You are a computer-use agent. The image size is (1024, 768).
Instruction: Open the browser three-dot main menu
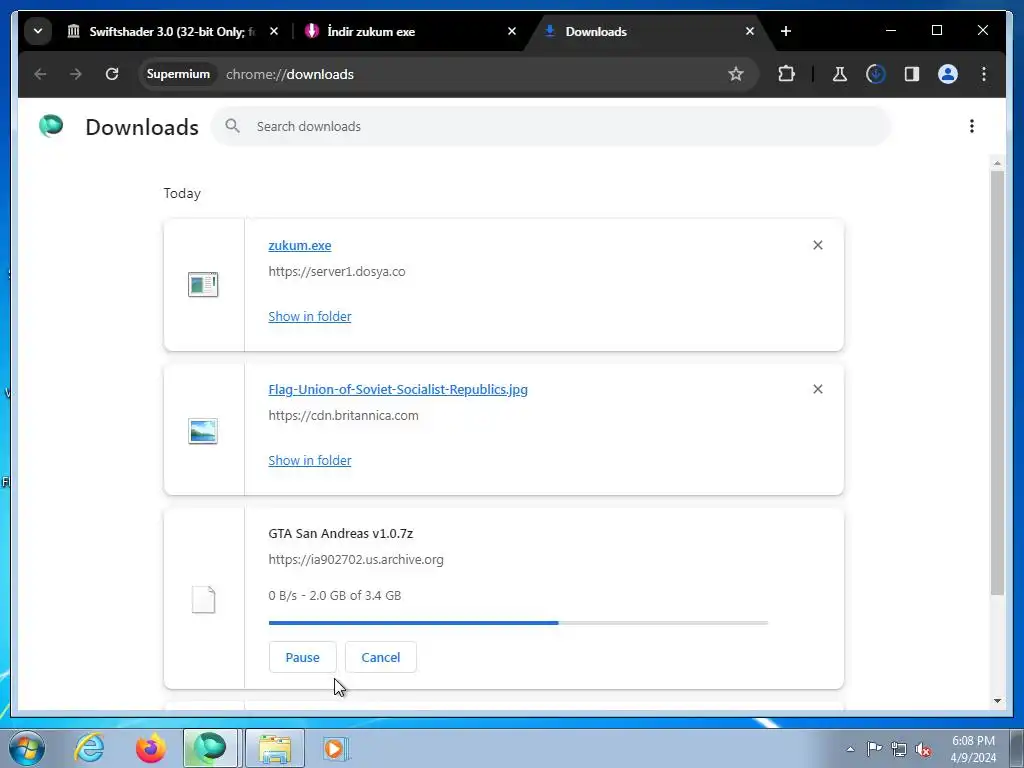(x=984, y=74)
